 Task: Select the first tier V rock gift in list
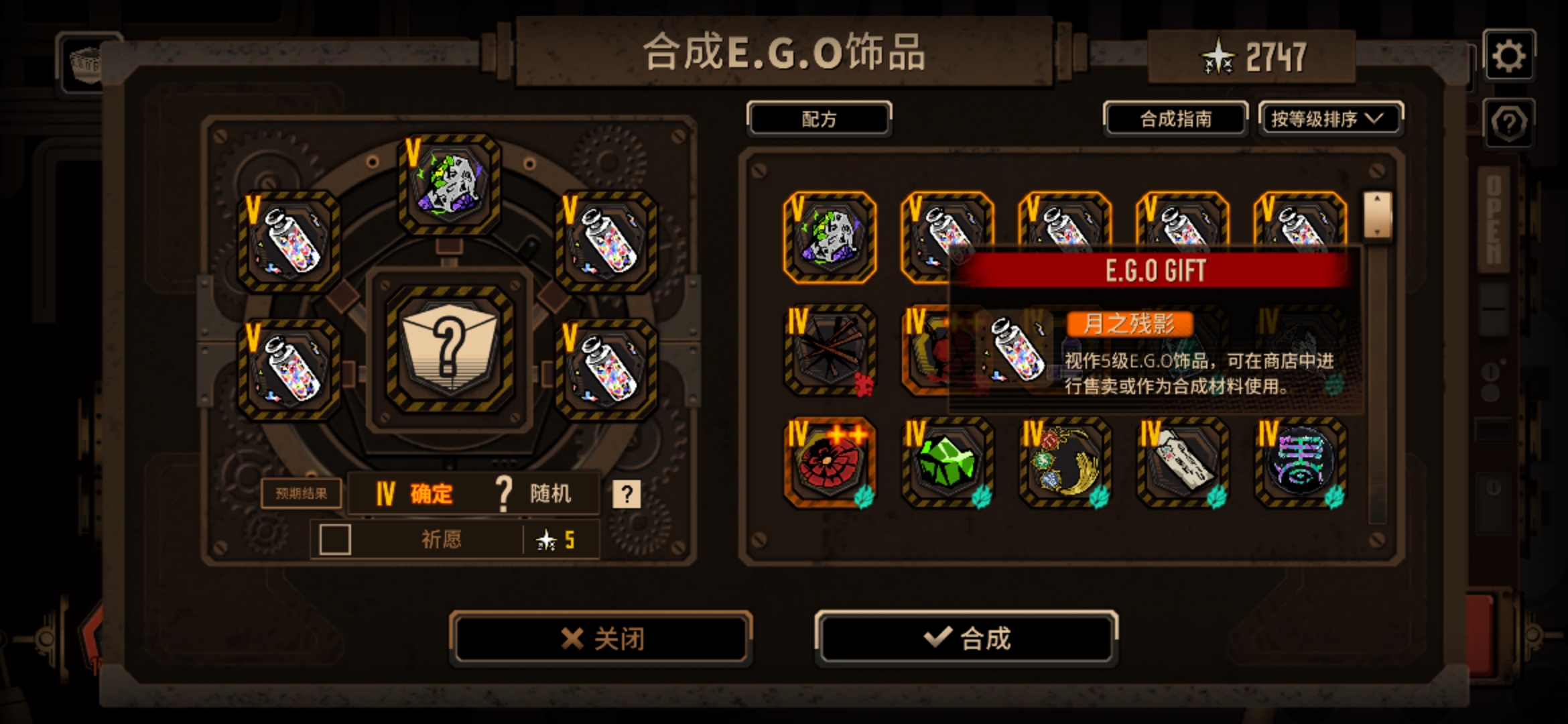(830, 237)
